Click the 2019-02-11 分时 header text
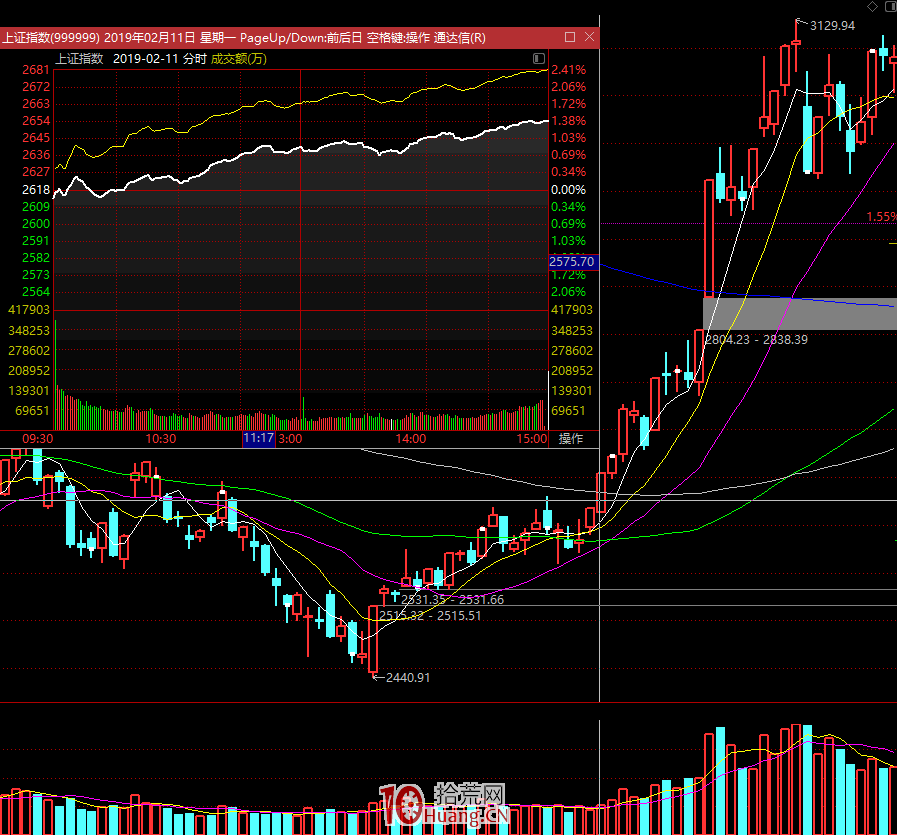897x835 pixels. pyautogui.click(x=160, y=59)
